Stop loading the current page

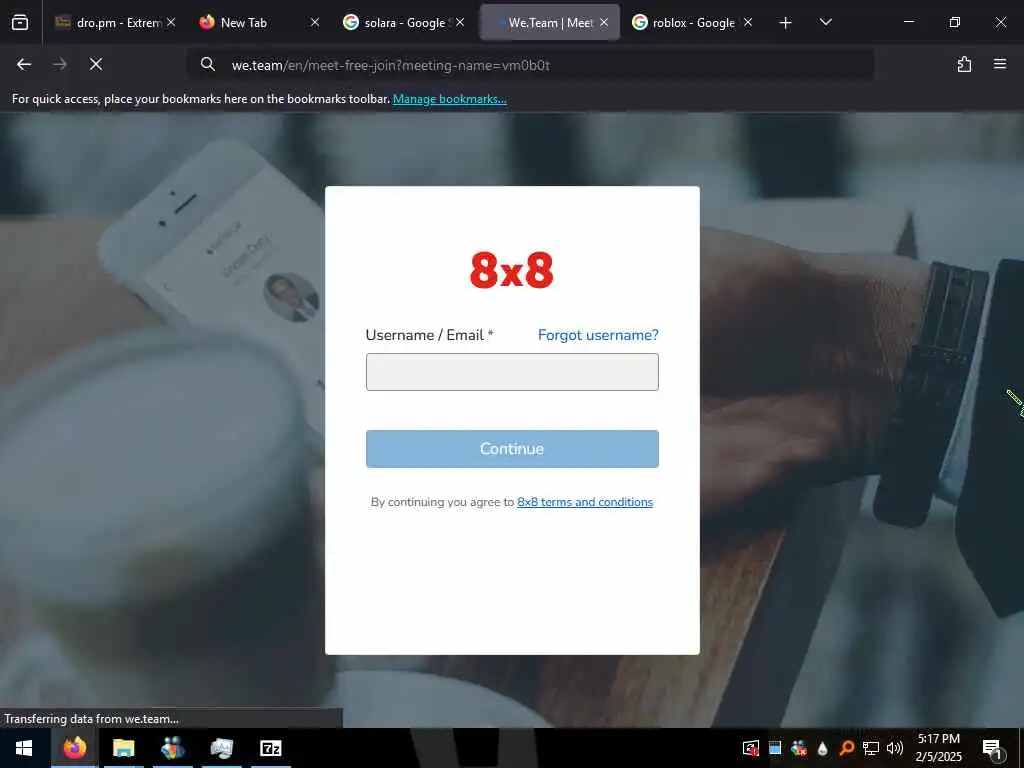pos(95,64)
